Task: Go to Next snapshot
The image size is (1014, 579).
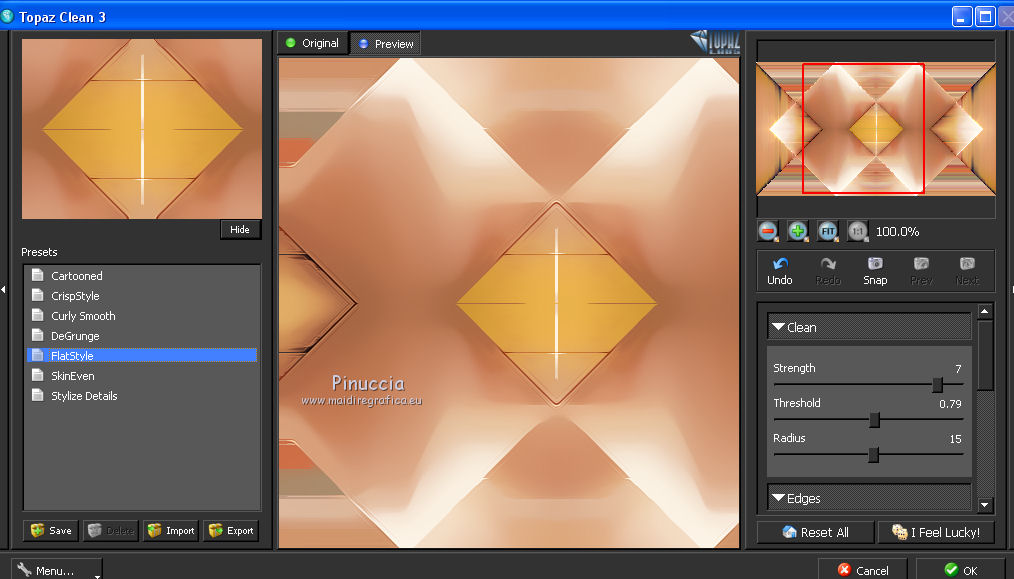Action: (x=967, y=271)
